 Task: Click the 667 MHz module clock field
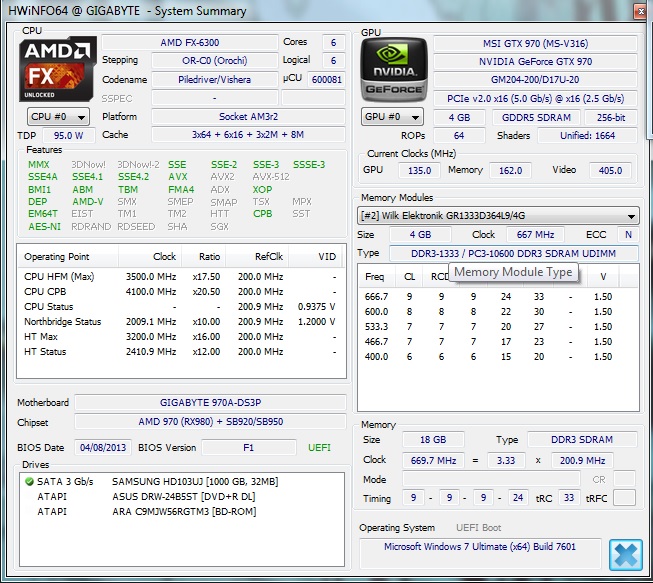click(535, 235)
